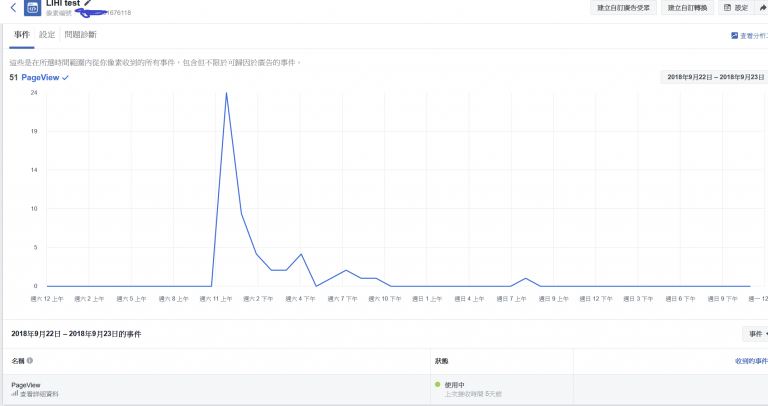Open 設定 button at top right
Viewport: 768px width, 406px height.
(736, 8)
